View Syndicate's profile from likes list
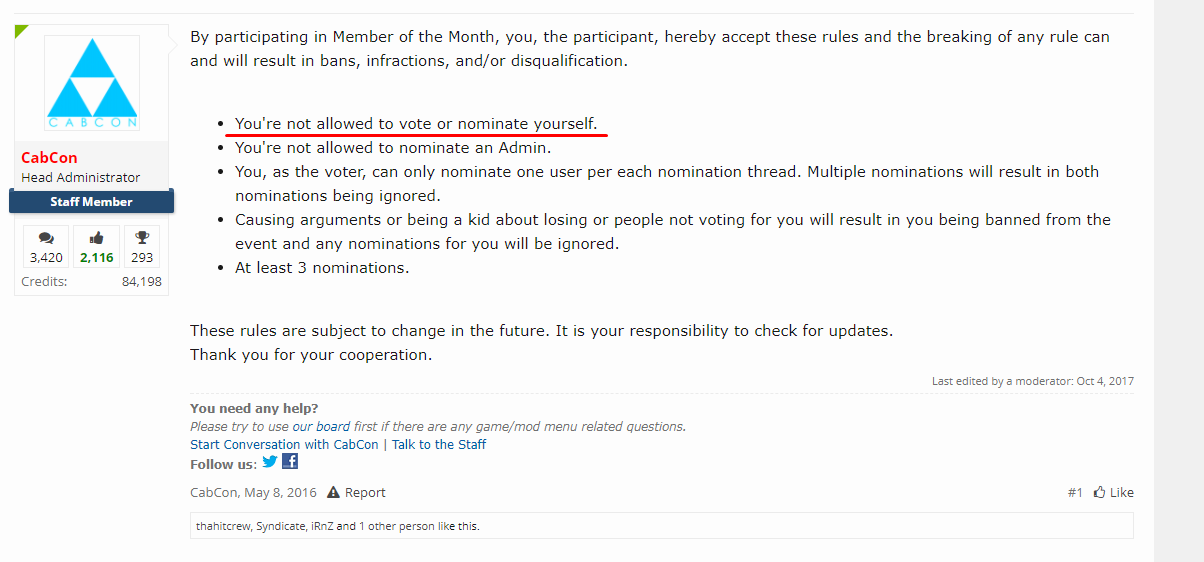The height and width of the screenshot is (562, 1204). point(280,526)
